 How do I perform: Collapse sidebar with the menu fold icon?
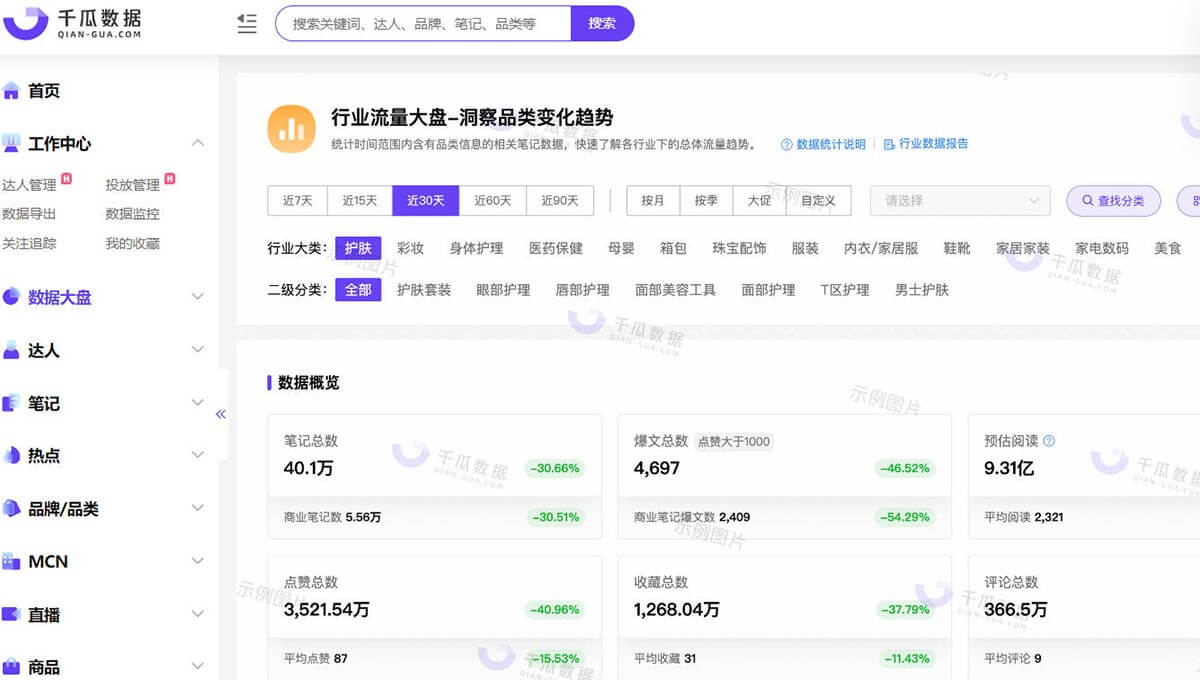pos(247,24)
